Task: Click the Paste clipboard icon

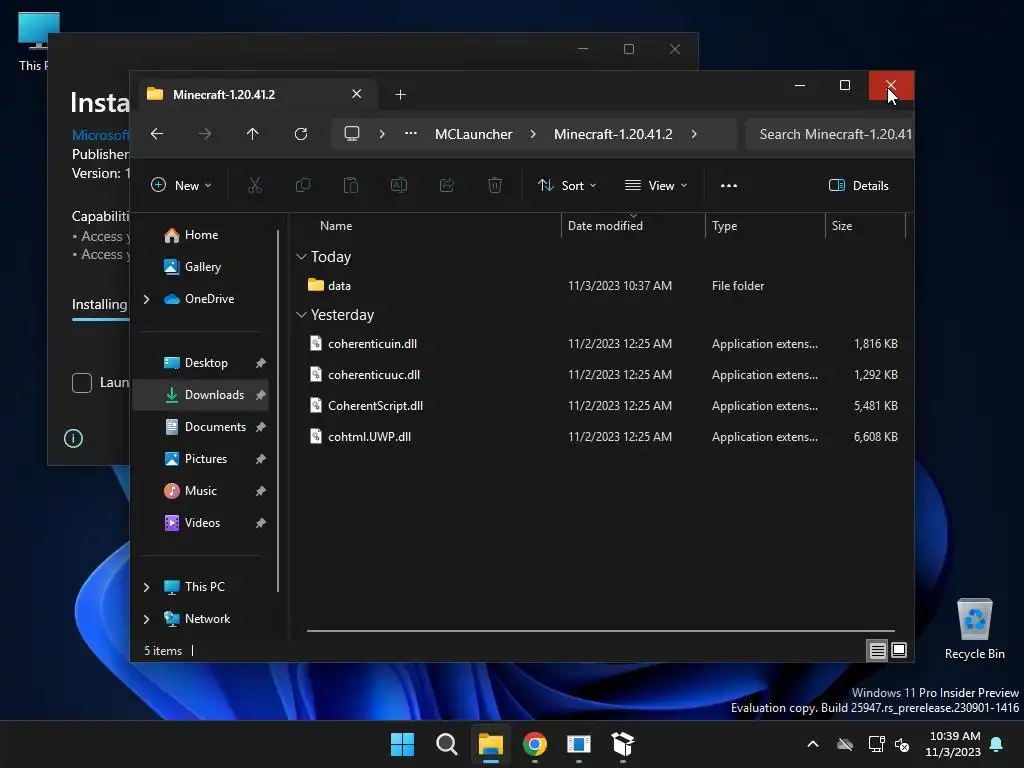Action: pyautogui.click(x=351, y=185)
